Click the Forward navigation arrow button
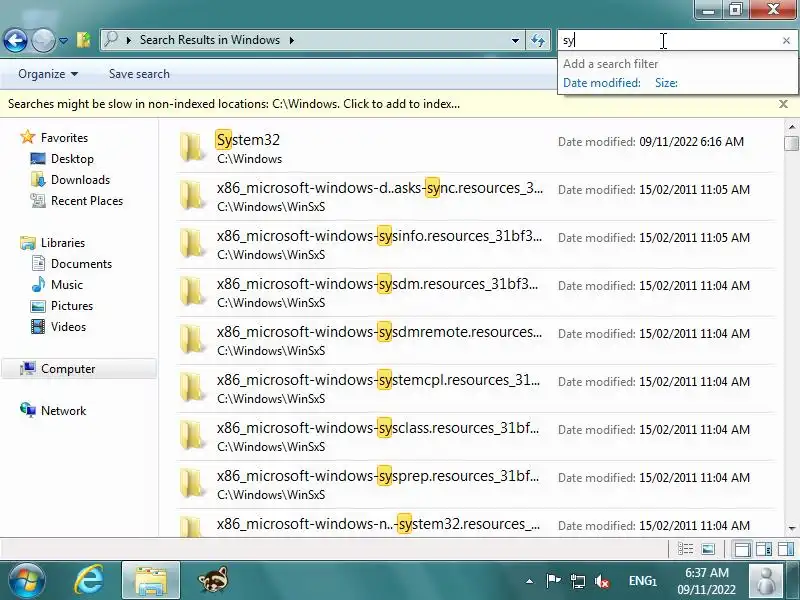Viewport: 800px width, 600px height. (43, 40)
